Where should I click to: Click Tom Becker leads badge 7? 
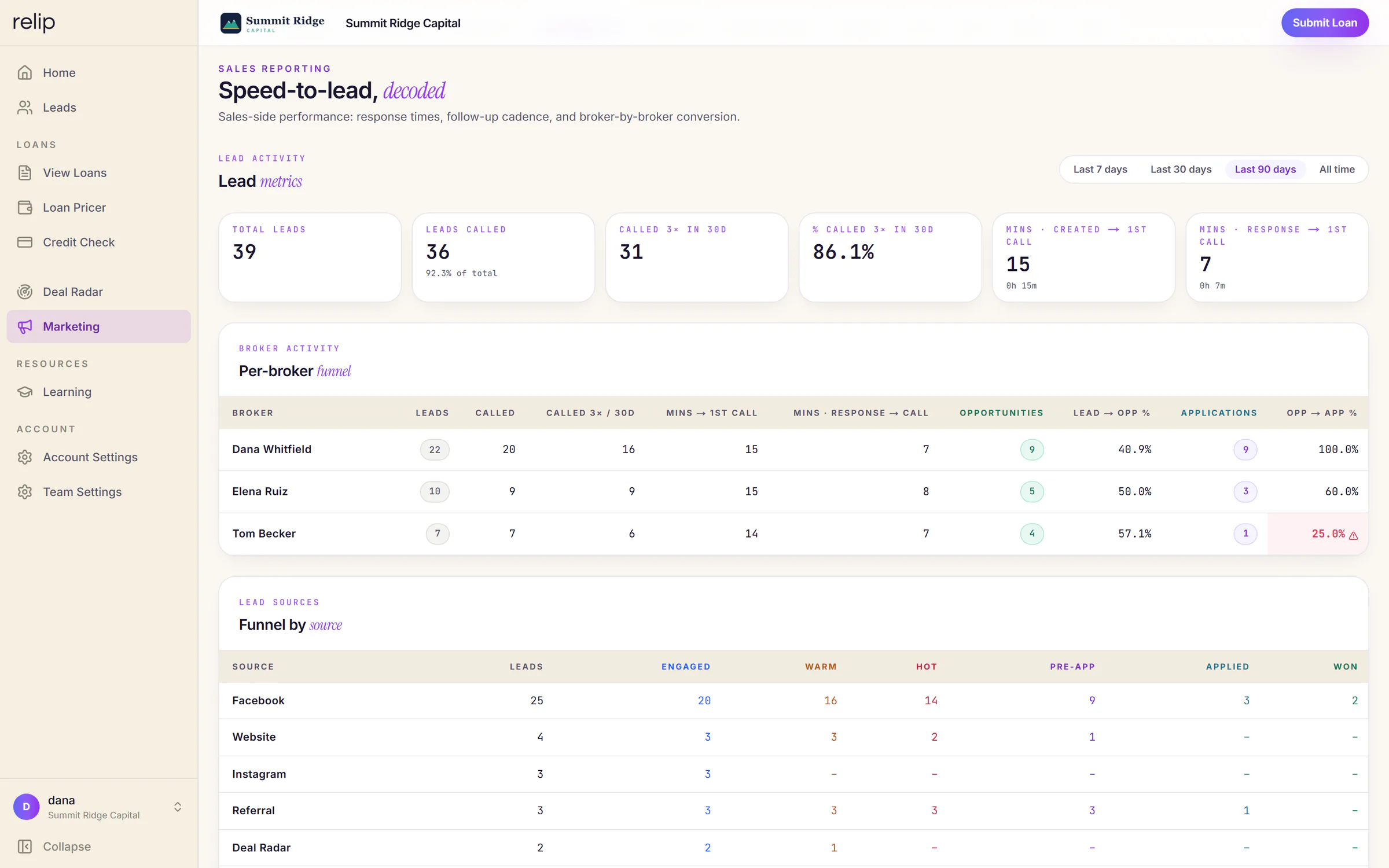click(438, 534)
